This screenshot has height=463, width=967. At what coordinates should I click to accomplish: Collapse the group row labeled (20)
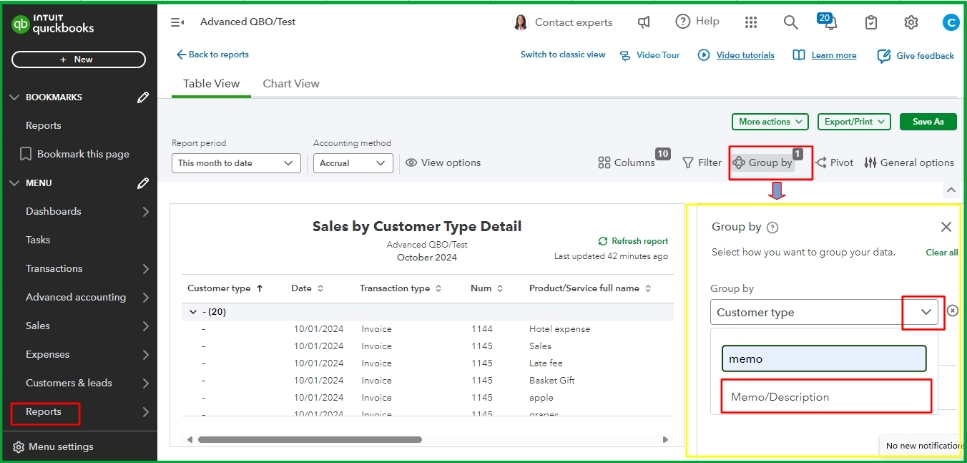[x=193, y=312]
